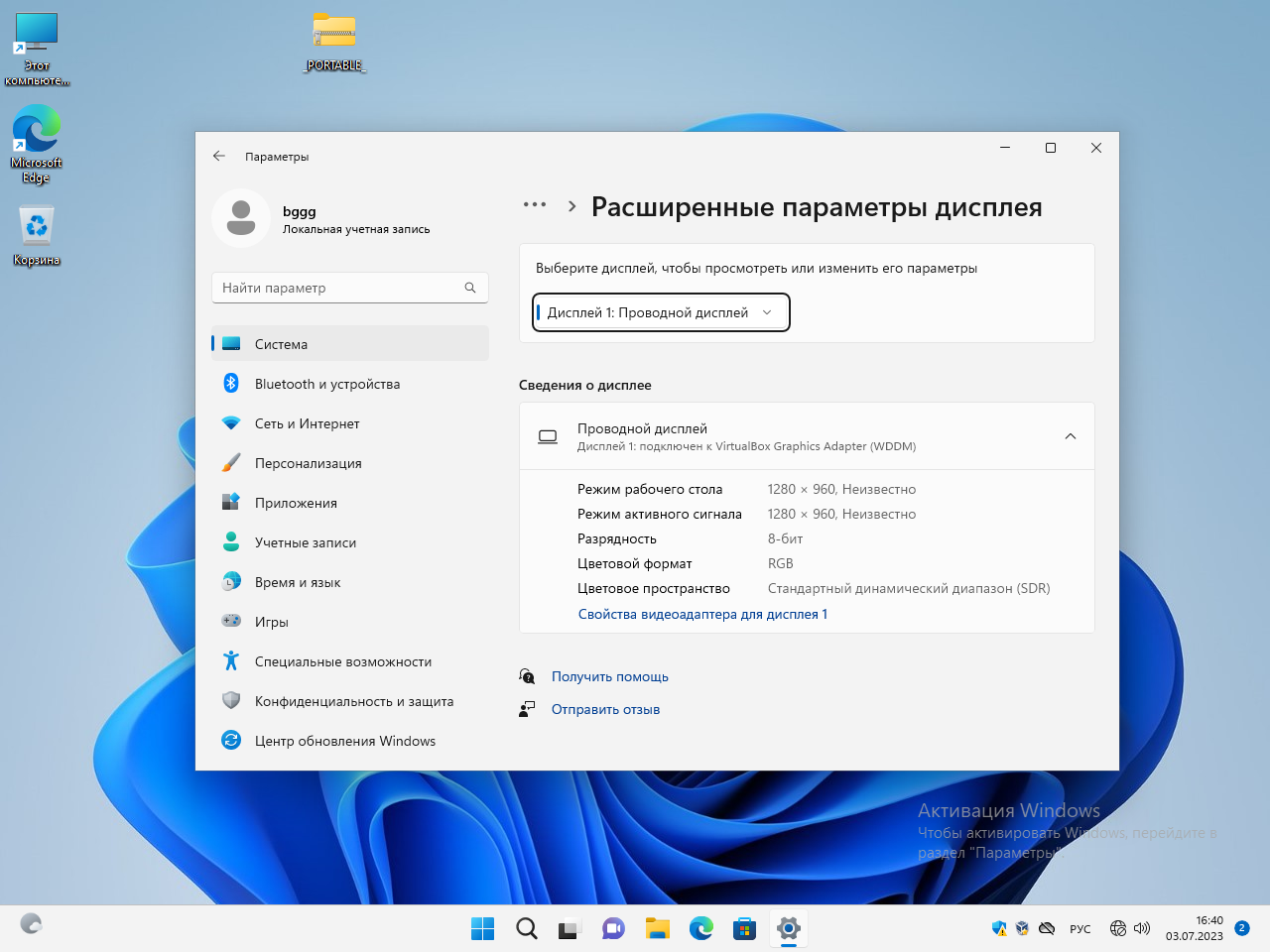Click the RGB Цветовой формат value

coord(781,563)
